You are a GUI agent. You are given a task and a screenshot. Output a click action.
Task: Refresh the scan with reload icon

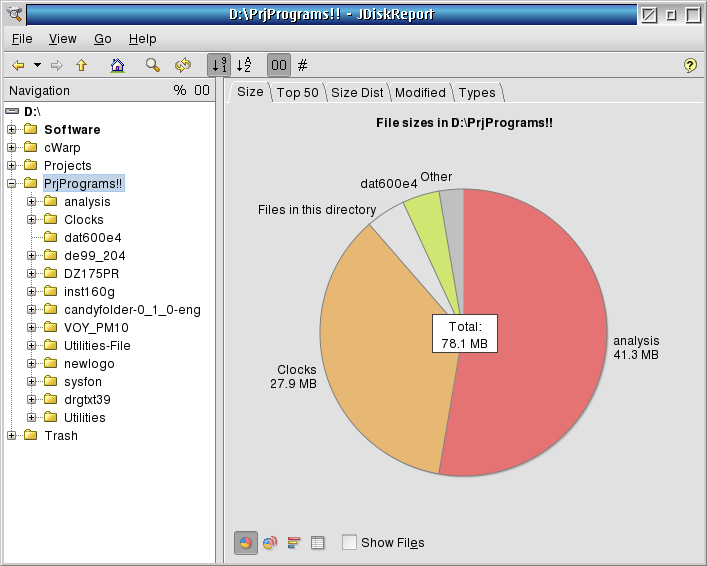coord(183,66)
